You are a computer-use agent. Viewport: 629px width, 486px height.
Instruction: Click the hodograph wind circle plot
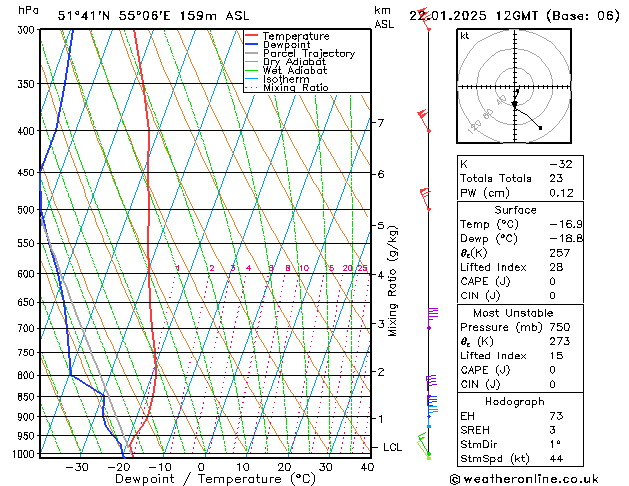click(514, 86)
